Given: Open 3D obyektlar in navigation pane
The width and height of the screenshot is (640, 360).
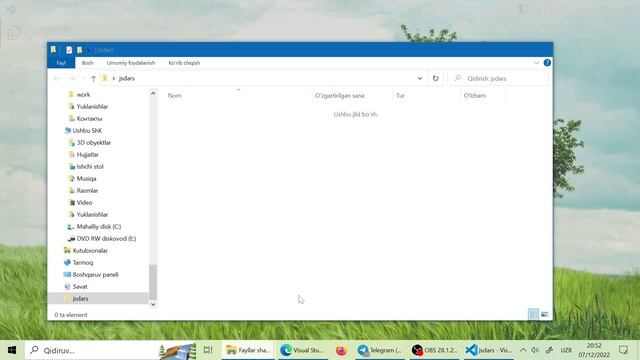Looking at the screenshot, I should 93,143.
